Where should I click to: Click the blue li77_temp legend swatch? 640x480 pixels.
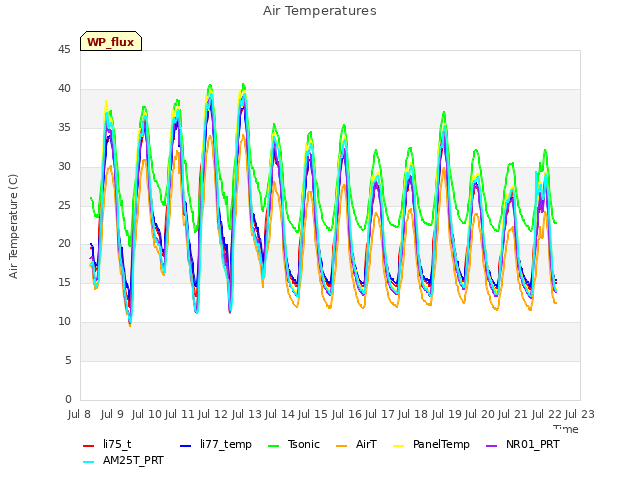click(x=186, y=446)
